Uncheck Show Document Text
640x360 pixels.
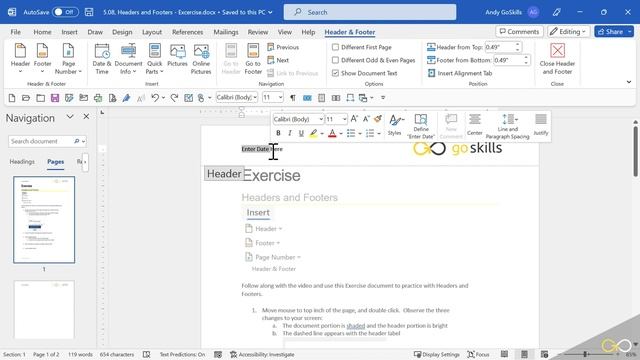[335, 73]
